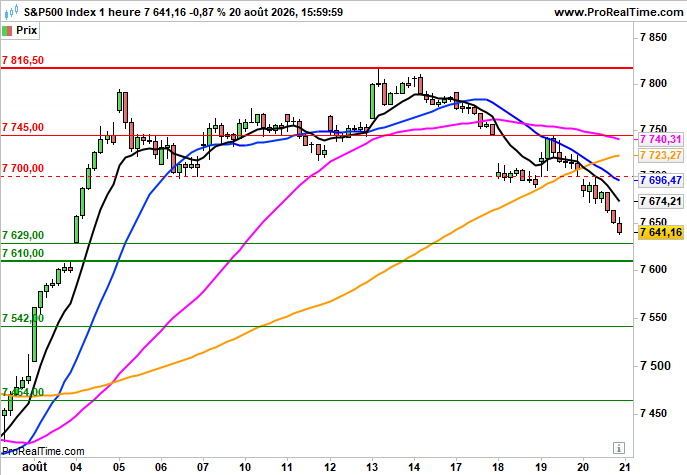Click the blue moving average value 7 696,47
The width and height of the screenshot is (687, 475).
pos(661,180)
